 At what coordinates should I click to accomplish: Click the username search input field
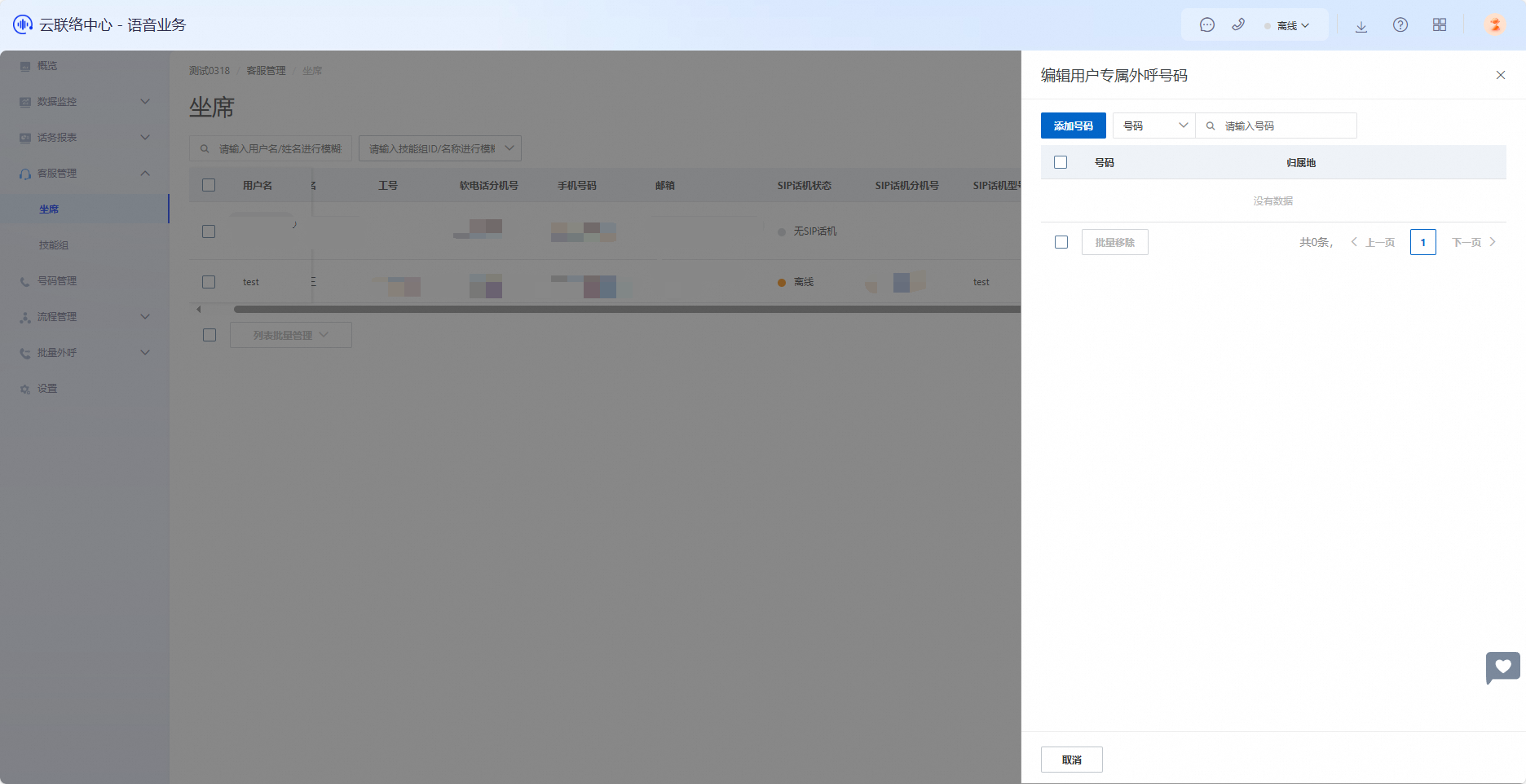(x=271, y=148)
